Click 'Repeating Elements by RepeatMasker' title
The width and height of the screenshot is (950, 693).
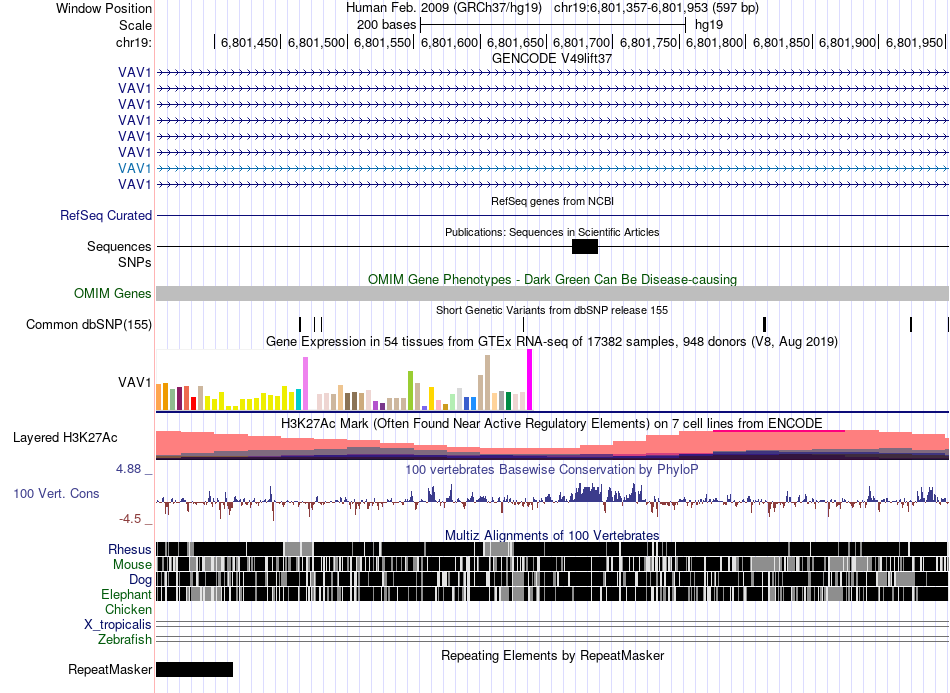coord(552,655)
